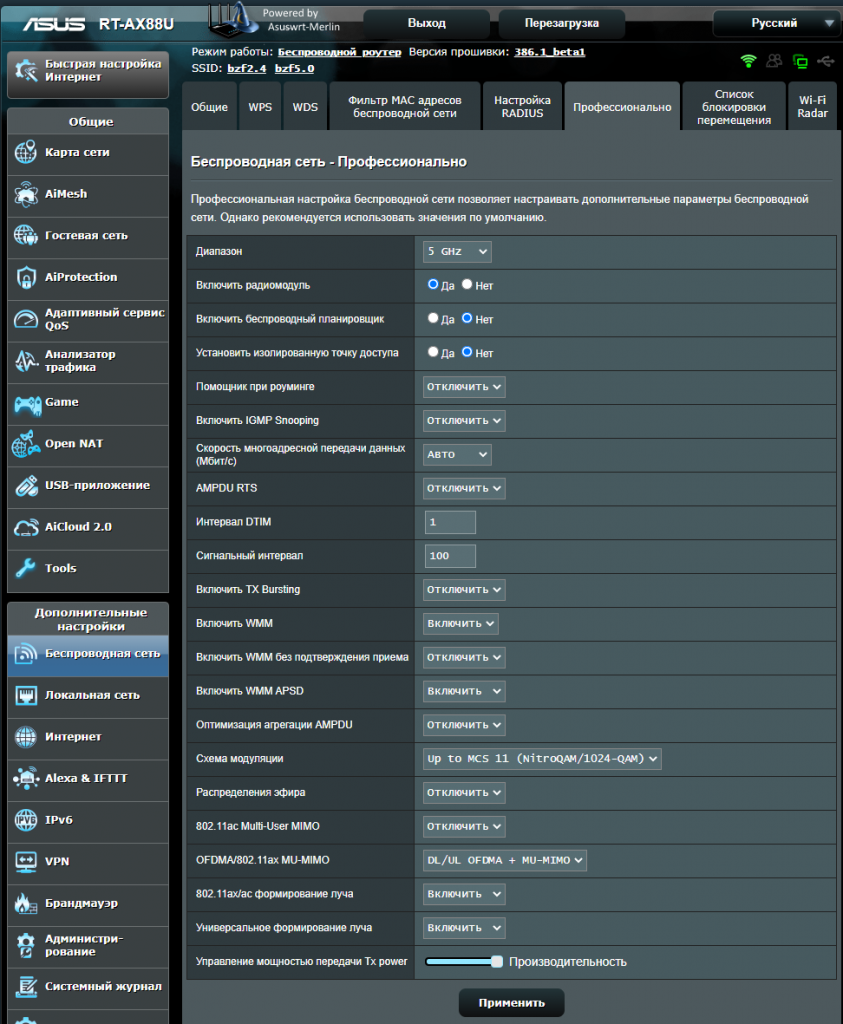The image size is (843, 1024).
Task: Click the USB status icon in header
Action: 825,61
